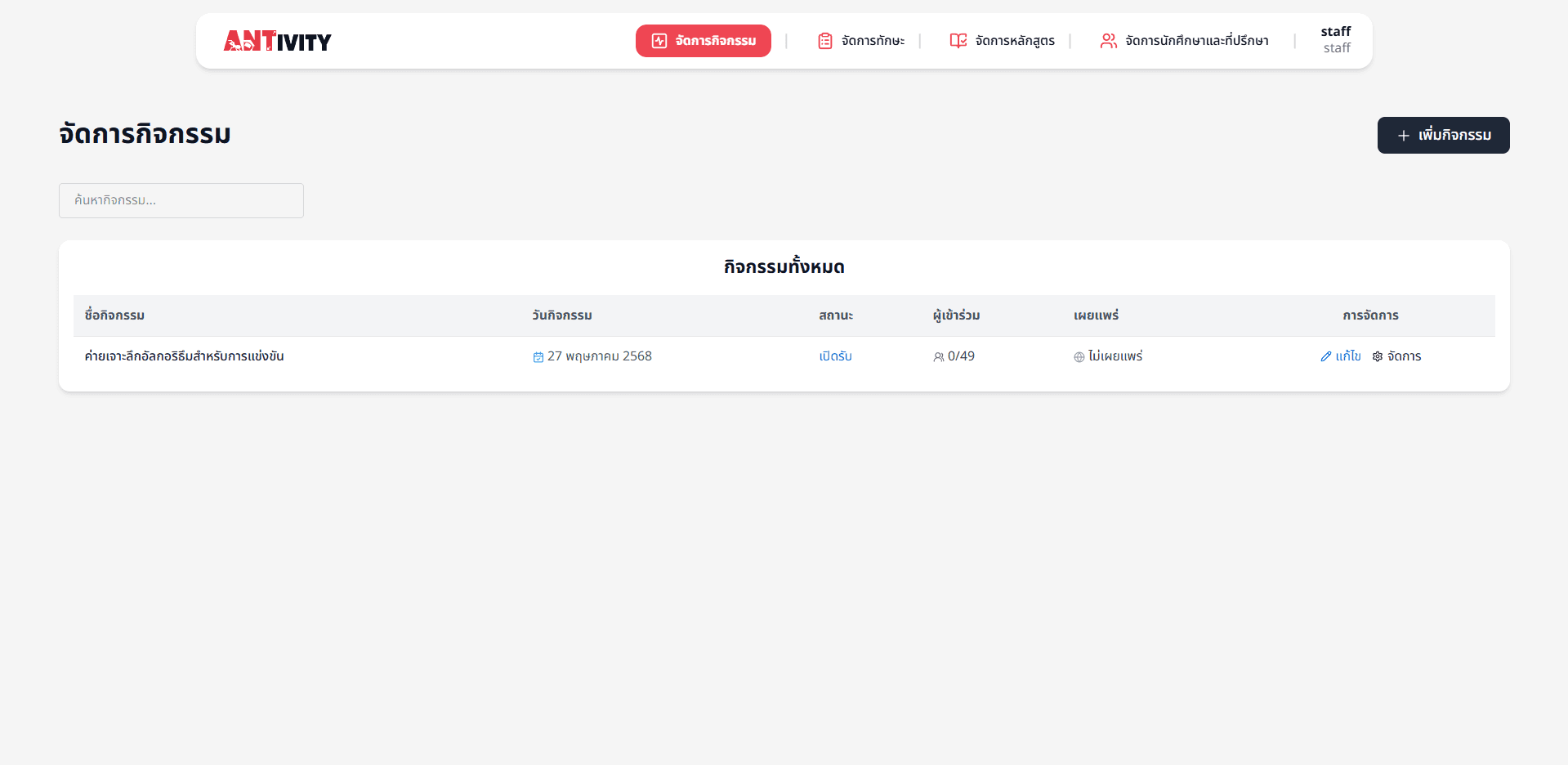
Task: Click the activity pulse icon in the active nav tab
Action: click(x=659, y=41)
